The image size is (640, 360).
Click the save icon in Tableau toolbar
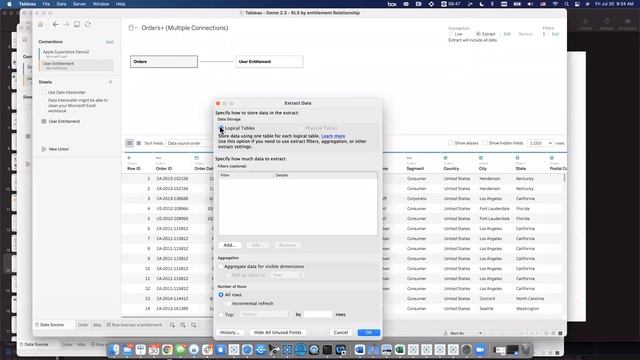pyautogui.click(x=77, y=24)
